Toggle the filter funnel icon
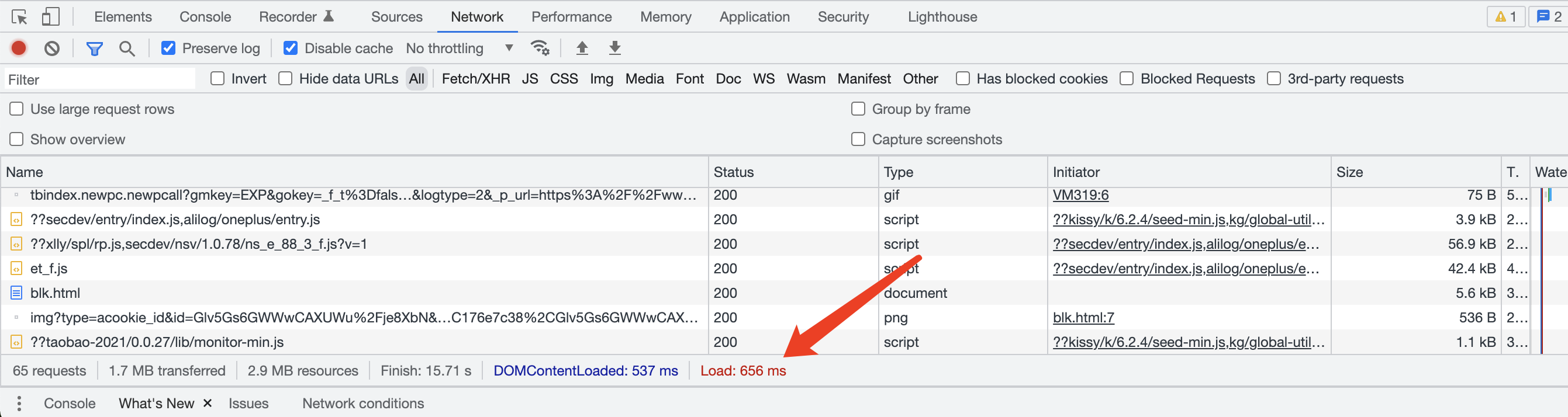This screenshot has width=1568, height=417. (x=94, y=48)
